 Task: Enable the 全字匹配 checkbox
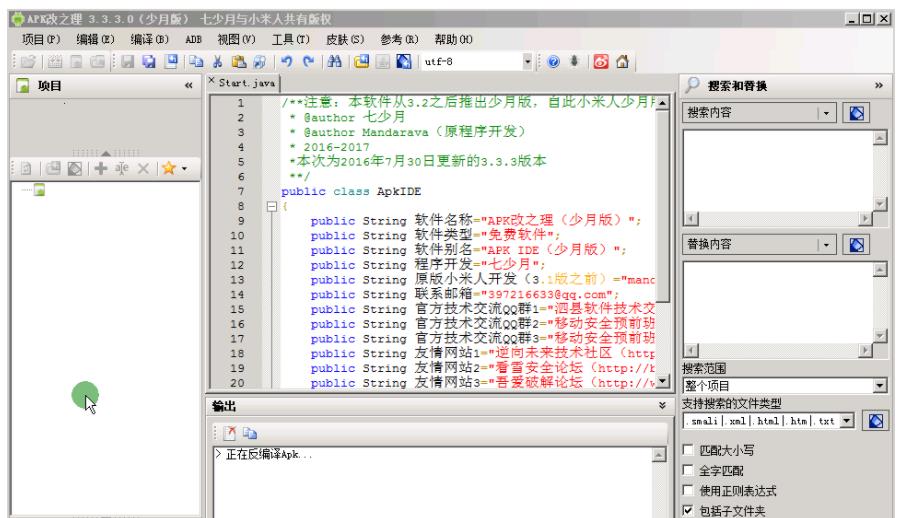[688, 470]
